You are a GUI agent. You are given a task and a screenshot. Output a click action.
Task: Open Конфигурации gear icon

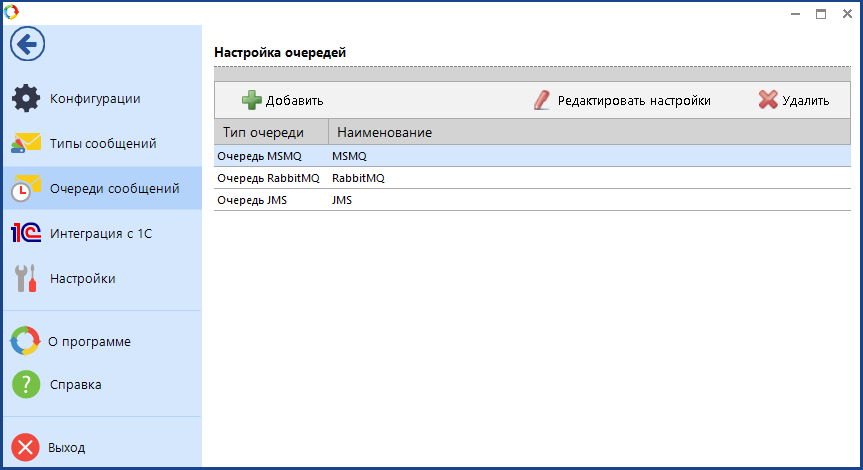26,99
